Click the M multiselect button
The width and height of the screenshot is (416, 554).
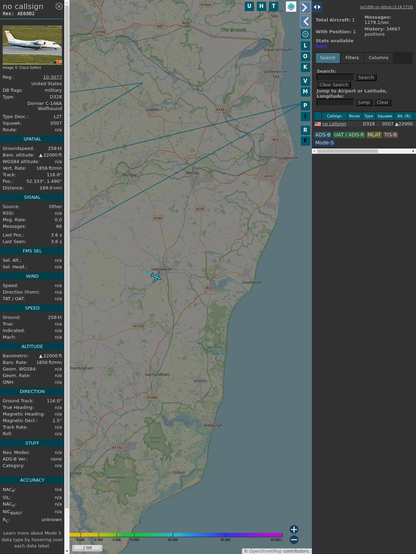(x=305, y=92)
